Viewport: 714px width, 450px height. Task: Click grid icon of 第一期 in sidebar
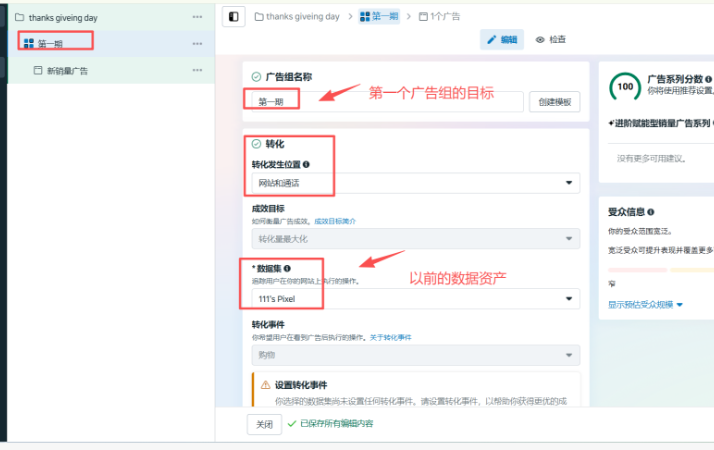[29, 44]
